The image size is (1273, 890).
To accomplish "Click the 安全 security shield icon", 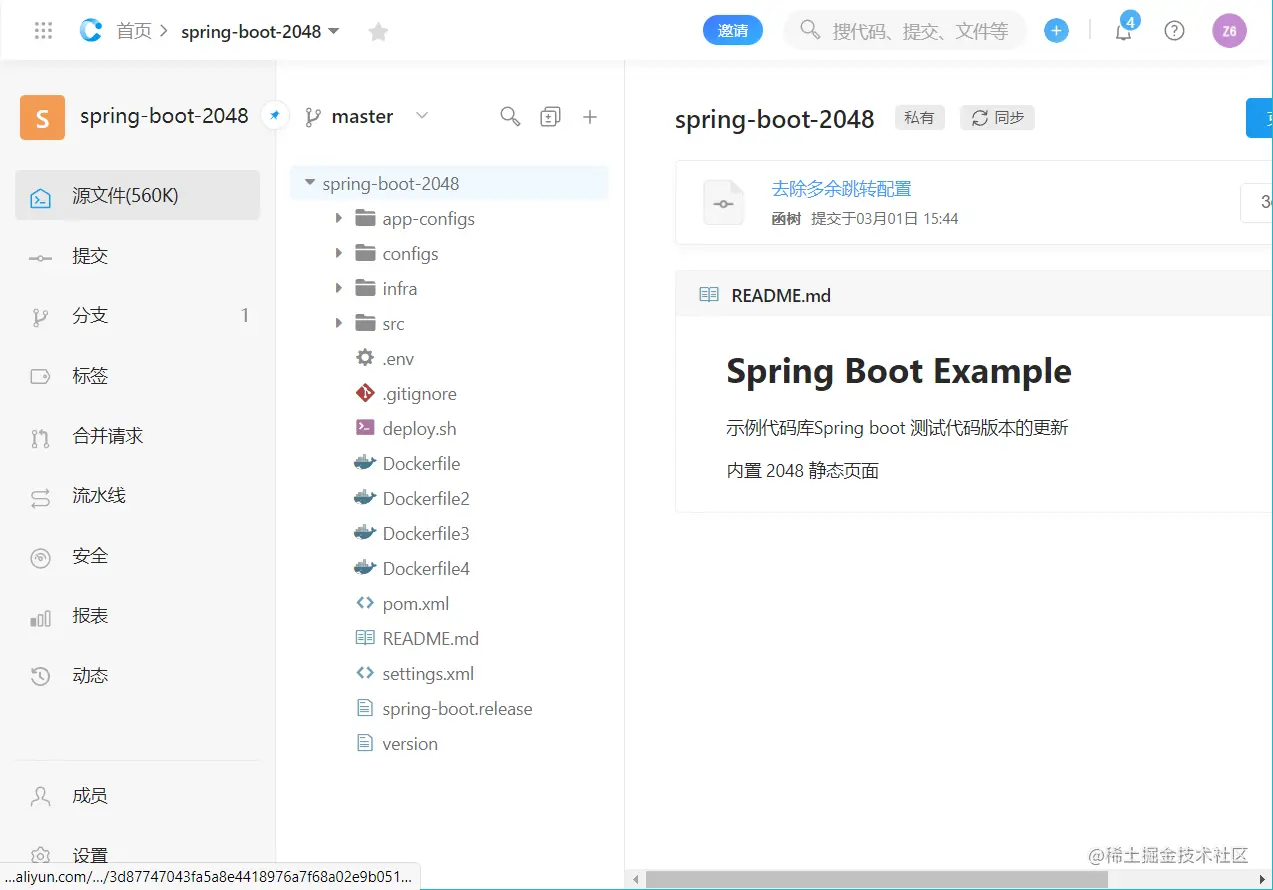I will pos(40,558).
